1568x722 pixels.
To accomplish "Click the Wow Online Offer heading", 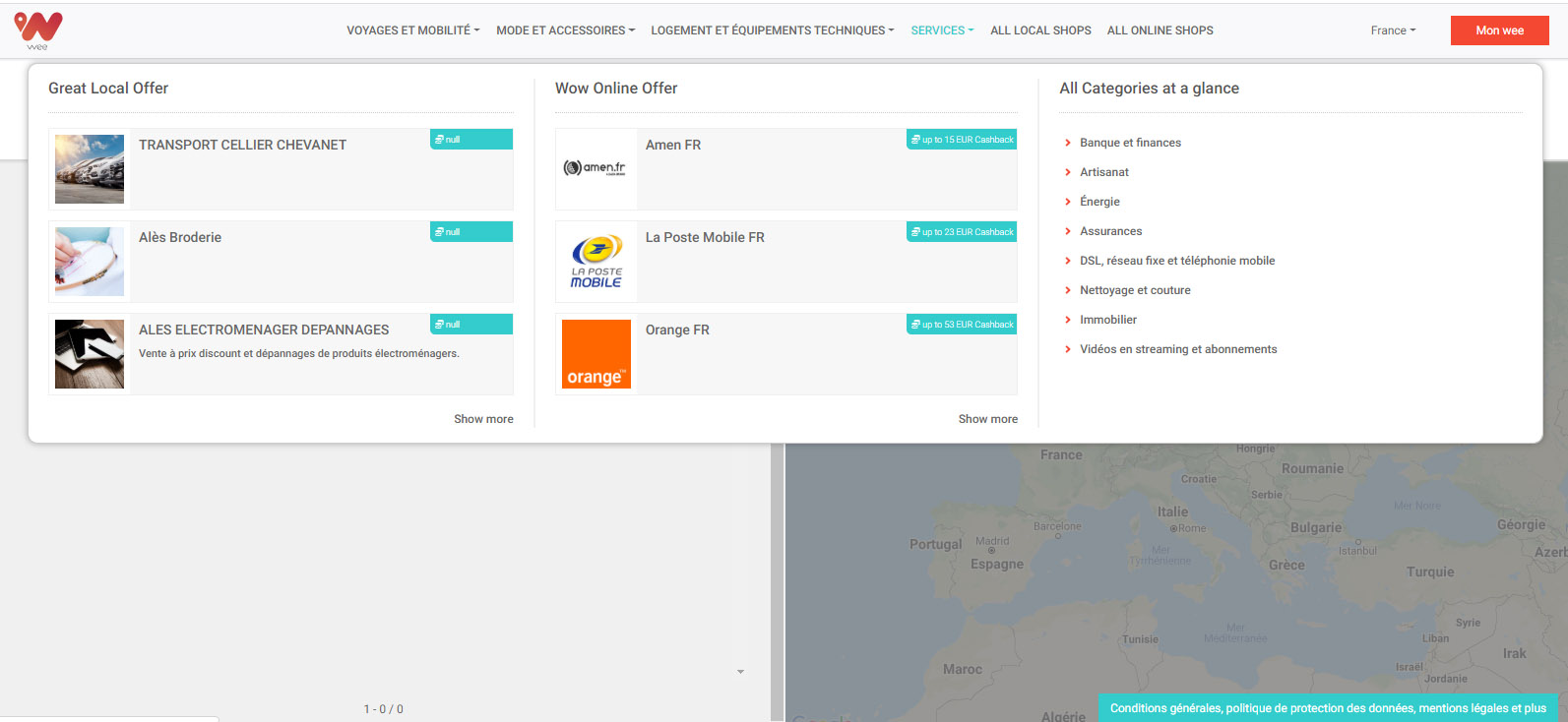I will pos(616,89).
